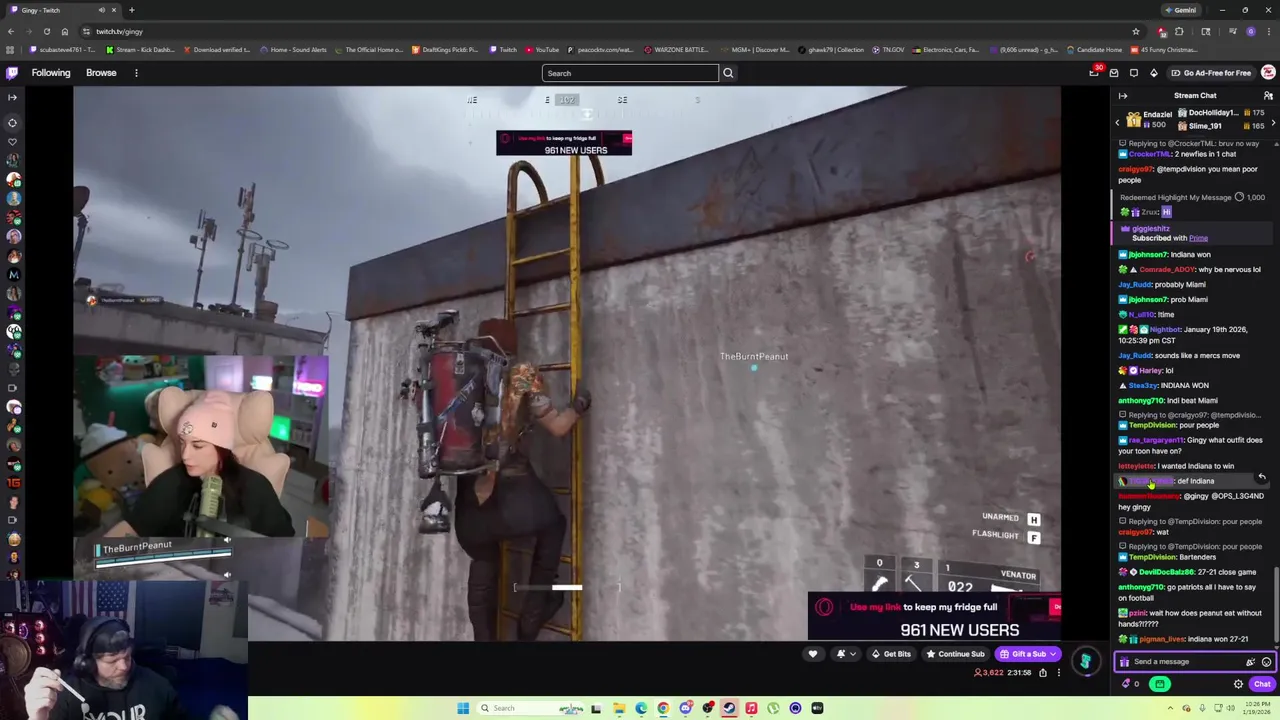The height and width of the screenshot is (720, 1280).
Task: Open the Prime Loot crown with badge
Action: [1095, 72]
